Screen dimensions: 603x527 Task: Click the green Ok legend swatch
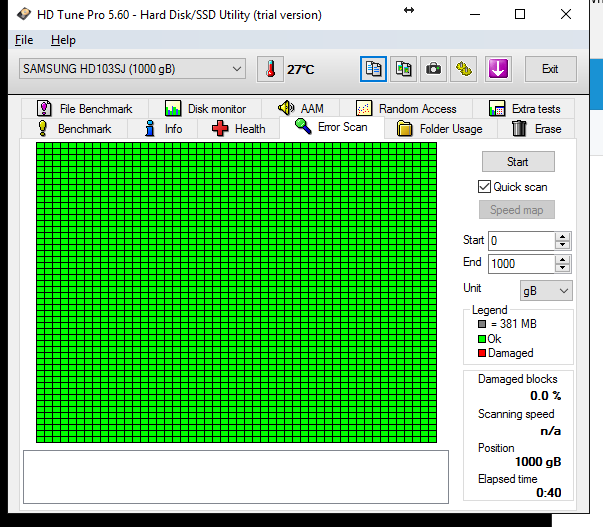pyautogui.click(x=482, y=339)
